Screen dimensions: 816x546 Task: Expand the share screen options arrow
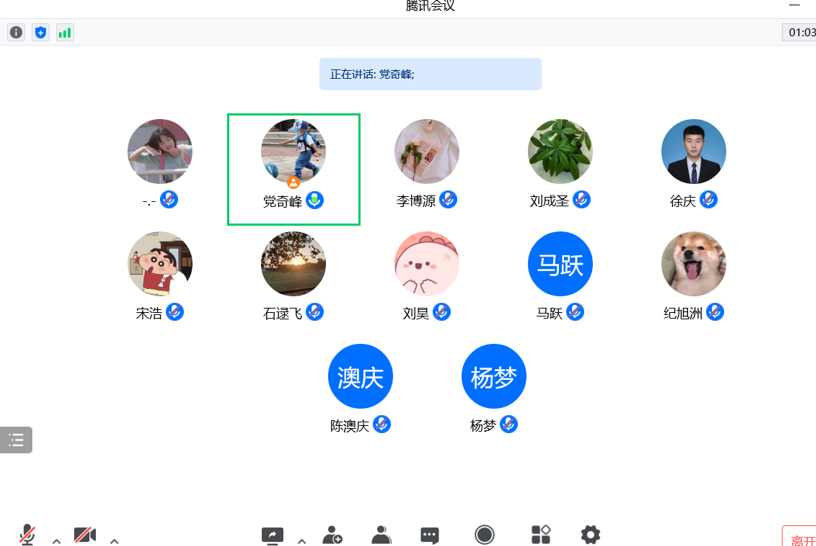pyautogui.click(x=302, y=541)
